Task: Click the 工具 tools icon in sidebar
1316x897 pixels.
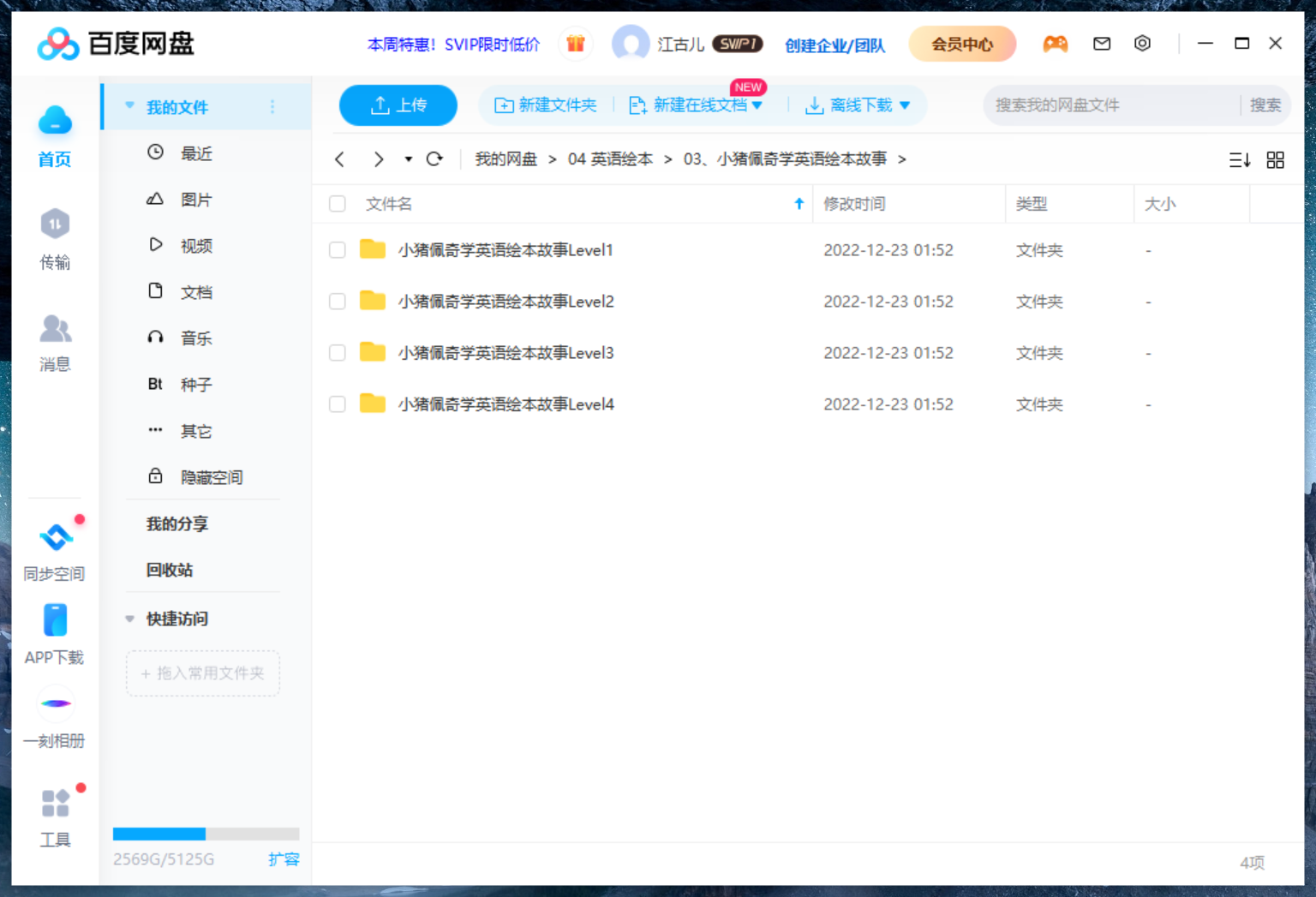Action: [x=54, y=803]
